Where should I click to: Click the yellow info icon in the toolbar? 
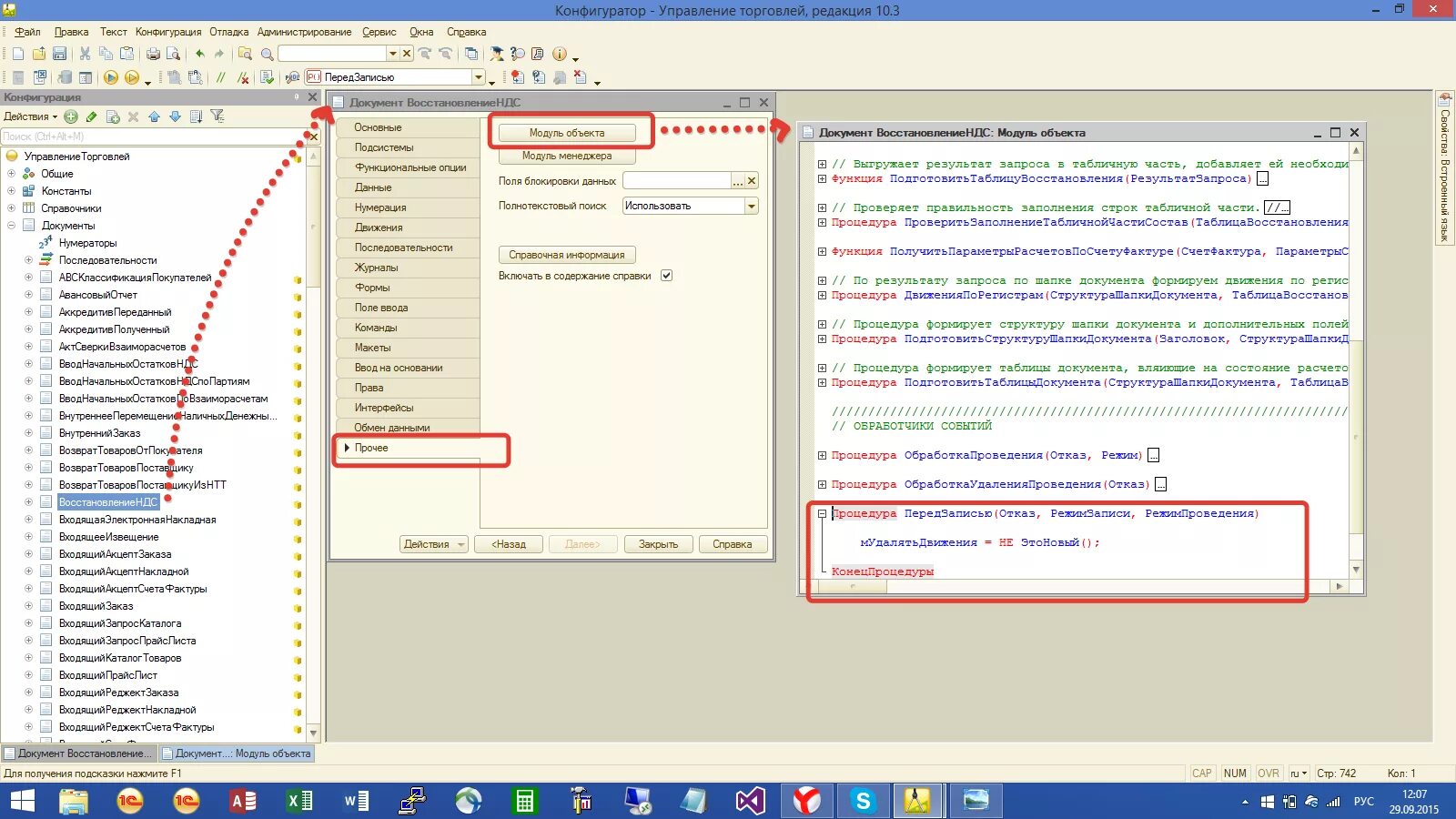(560, 54)
